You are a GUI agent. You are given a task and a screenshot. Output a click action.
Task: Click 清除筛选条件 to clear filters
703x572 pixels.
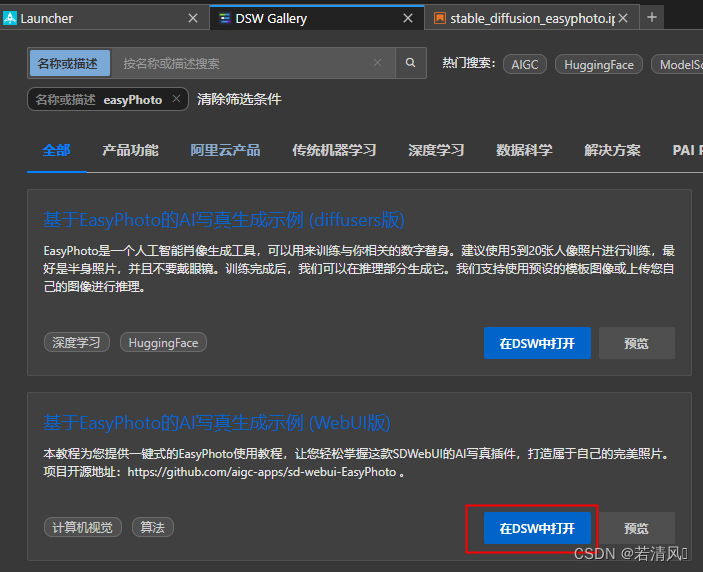[x=239, y=99]
